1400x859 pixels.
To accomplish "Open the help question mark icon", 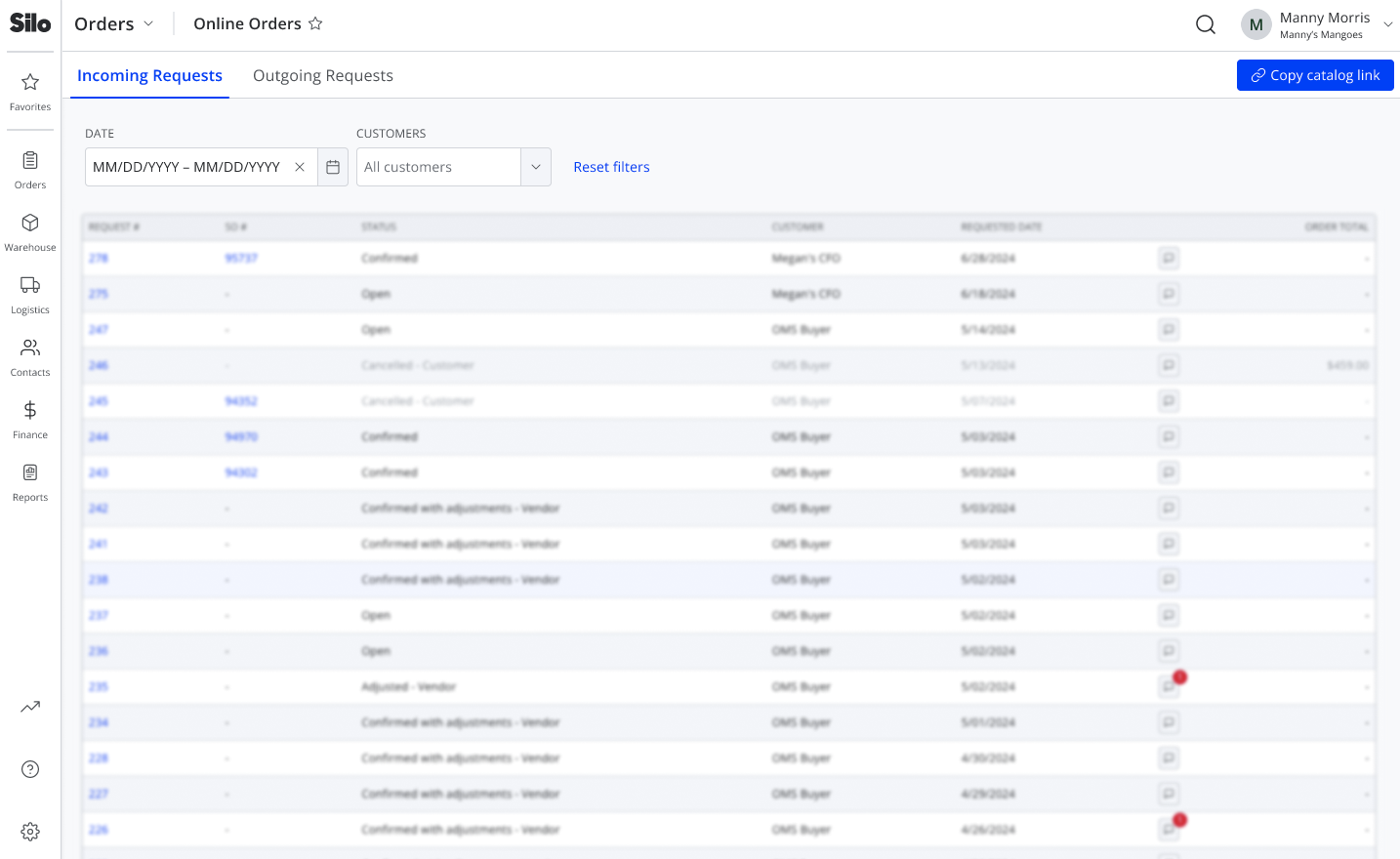I will point(30,769).
